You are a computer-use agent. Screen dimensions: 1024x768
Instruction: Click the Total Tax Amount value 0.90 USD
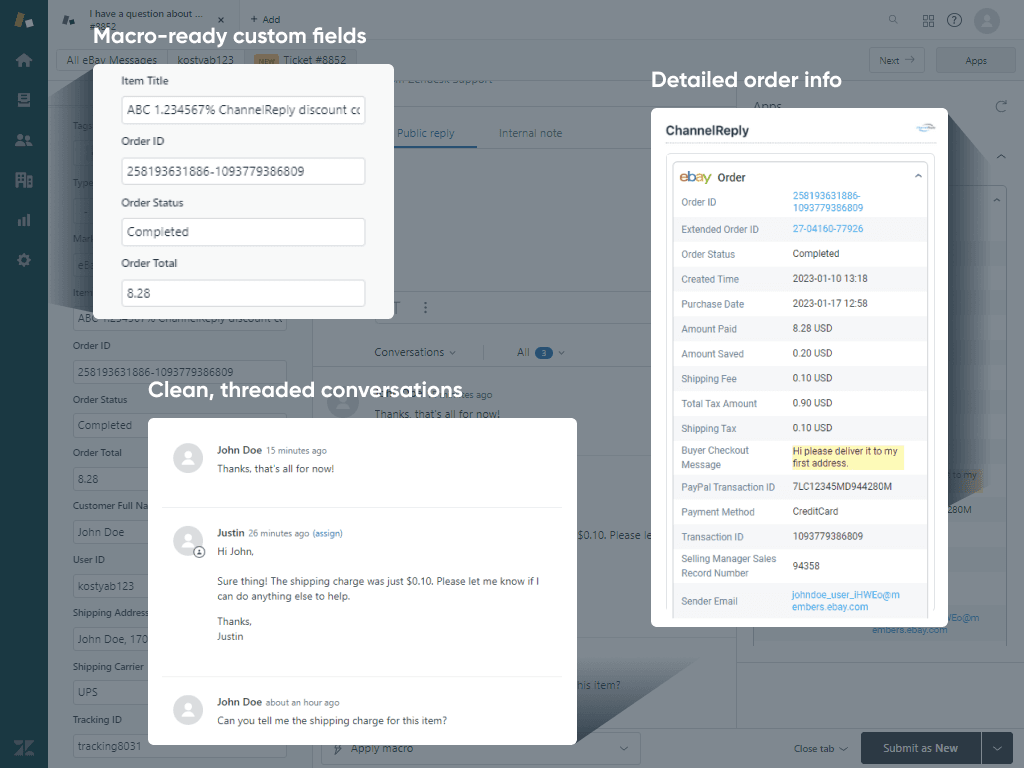coord(812,403)
